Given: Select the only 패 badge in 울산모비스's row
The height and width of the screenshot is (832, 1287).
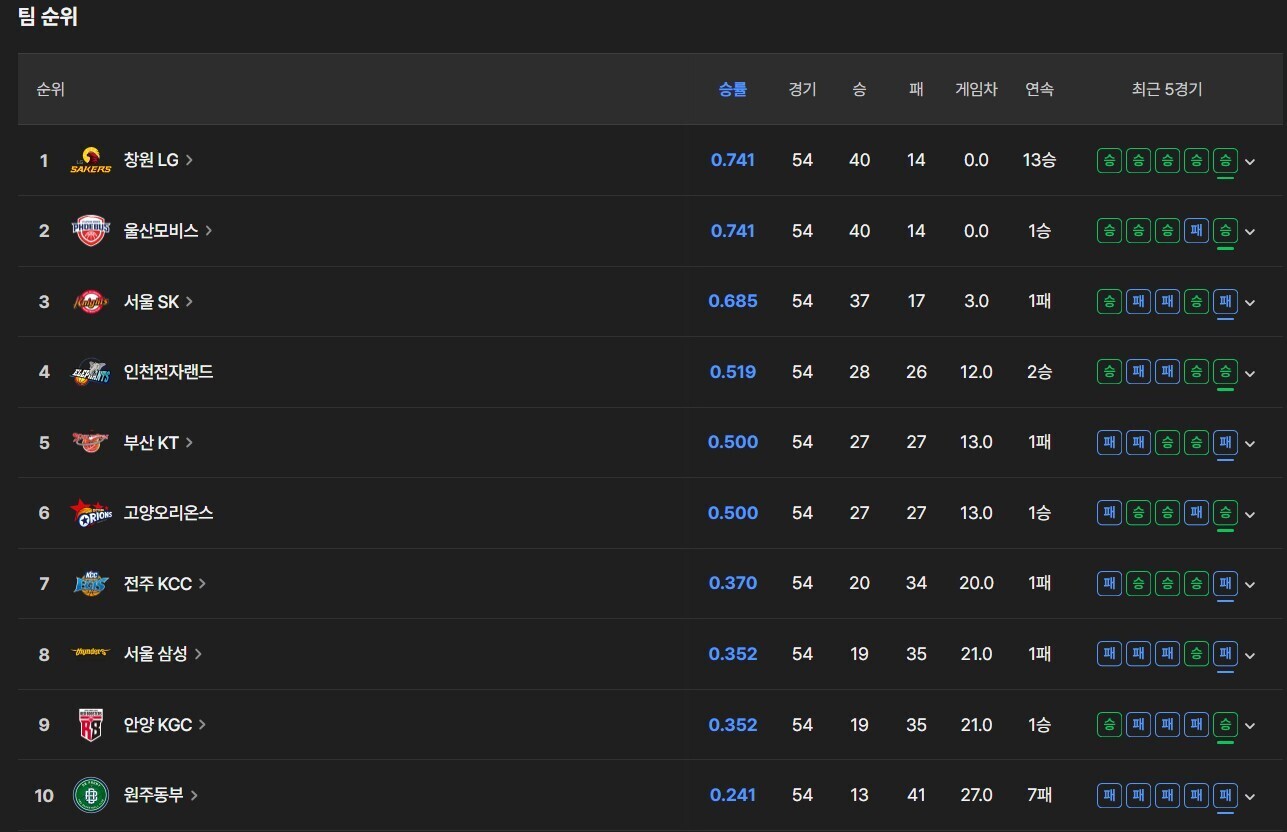Looking at the screenshot, I should coord(1196,231).
